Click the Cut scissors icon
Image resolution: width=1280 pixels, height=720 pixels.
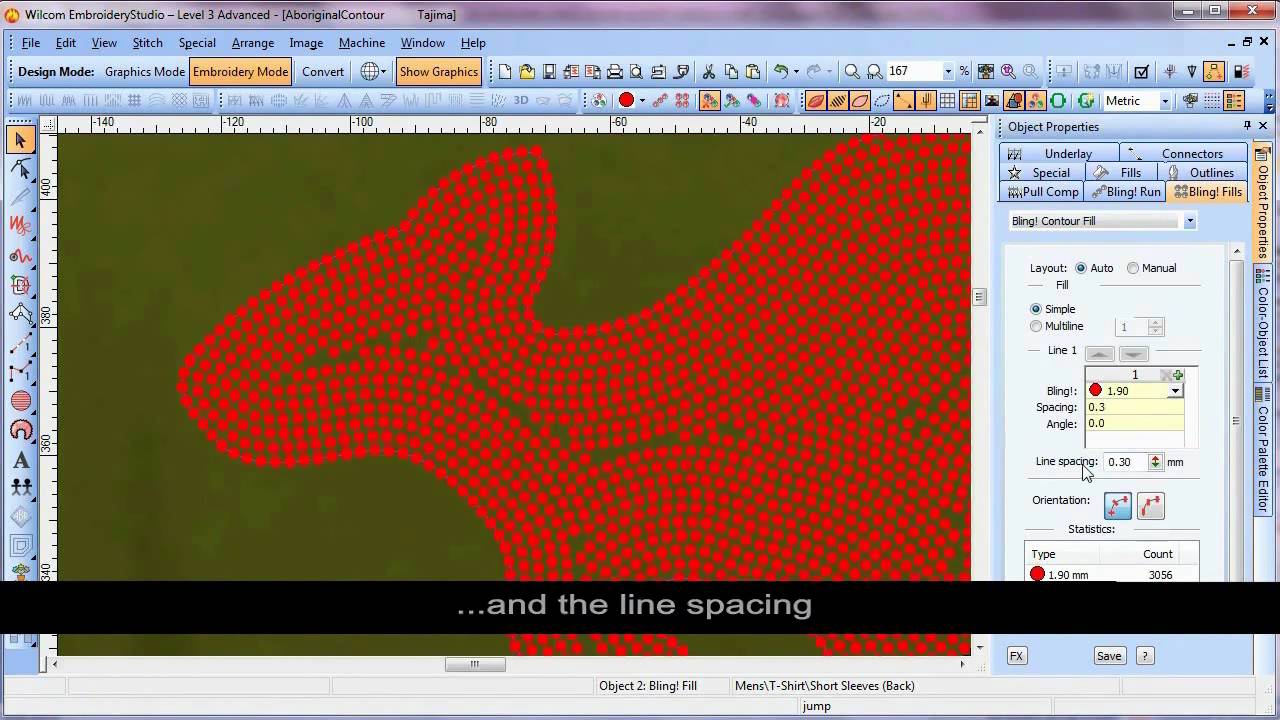[709, 71]
